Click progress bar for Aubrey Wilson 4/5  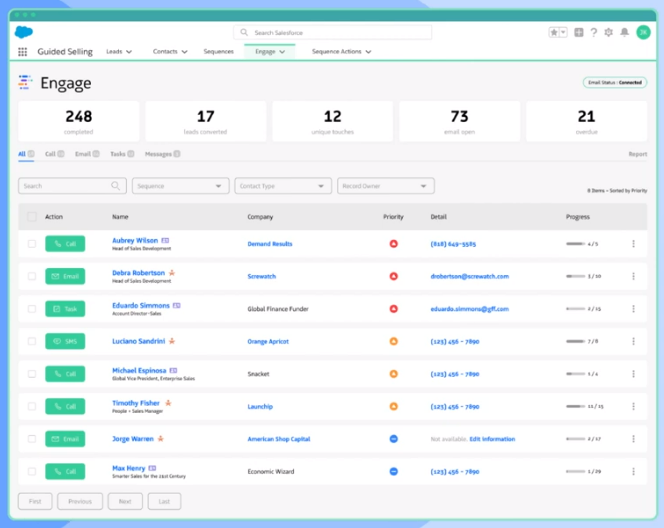coord(575,244)
